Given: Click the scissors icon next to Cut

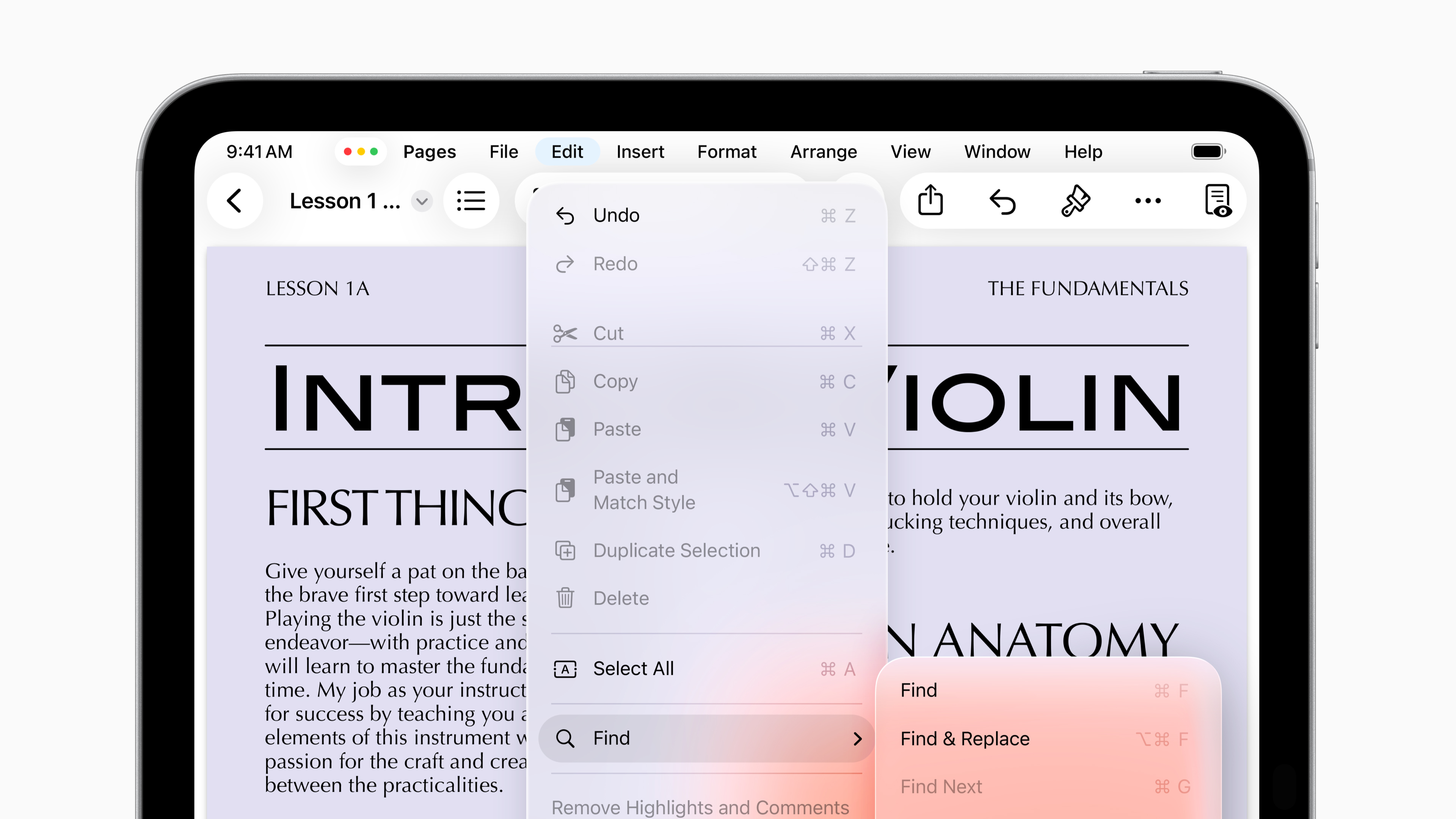Looking at the screenshot, I should [566, 333].
